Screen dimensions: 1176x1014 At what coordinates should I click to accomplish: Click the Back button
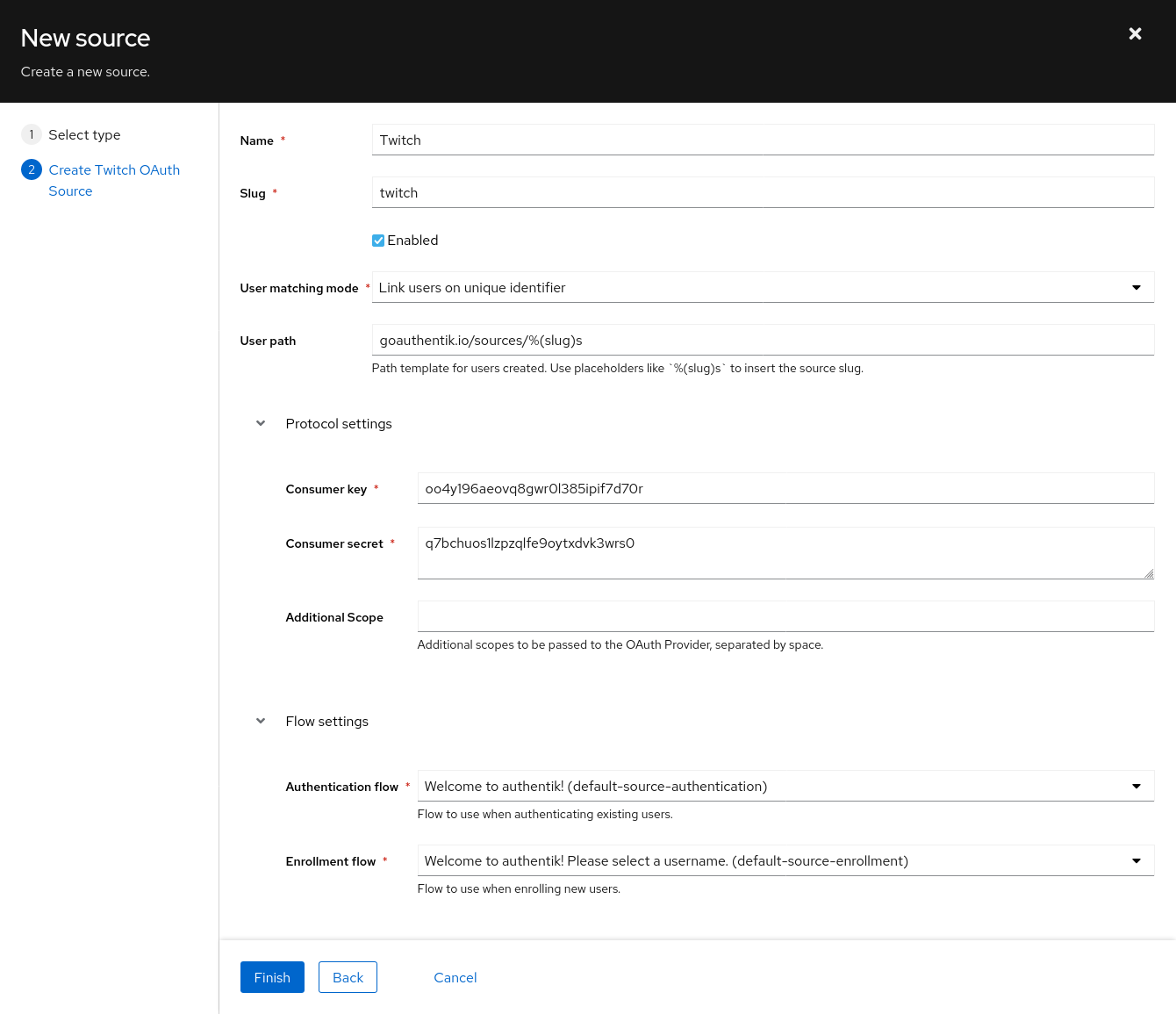coord(348,977)
